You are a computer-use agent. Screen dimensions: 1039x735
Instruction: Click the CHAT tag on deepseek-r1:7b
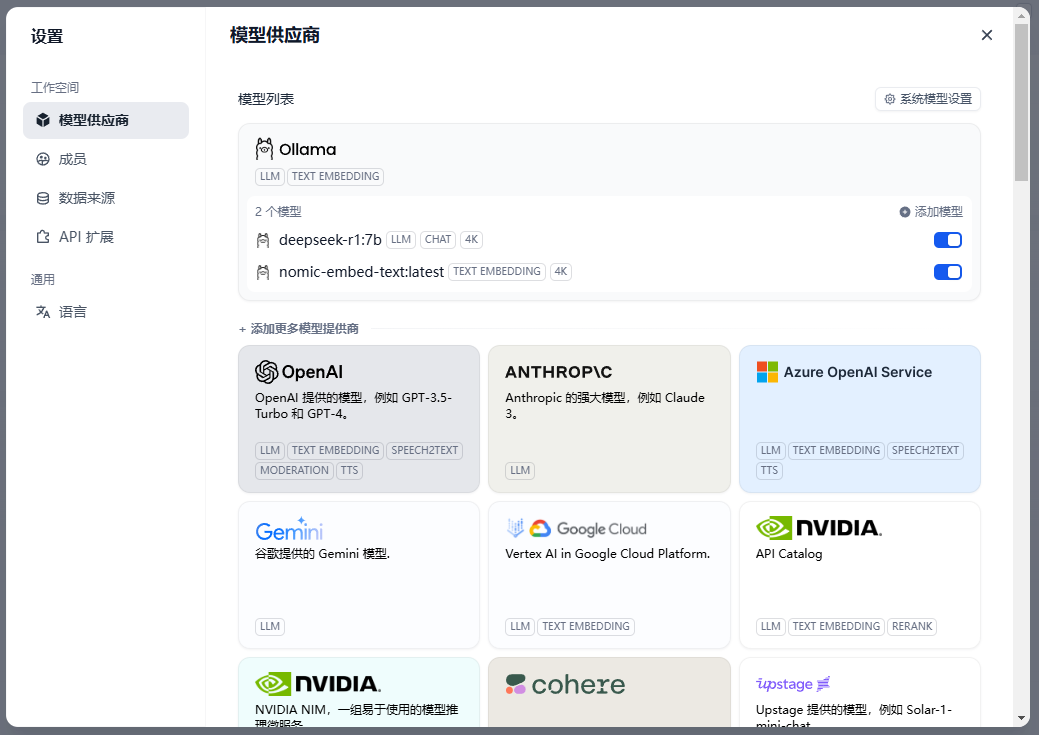[438, 239]
